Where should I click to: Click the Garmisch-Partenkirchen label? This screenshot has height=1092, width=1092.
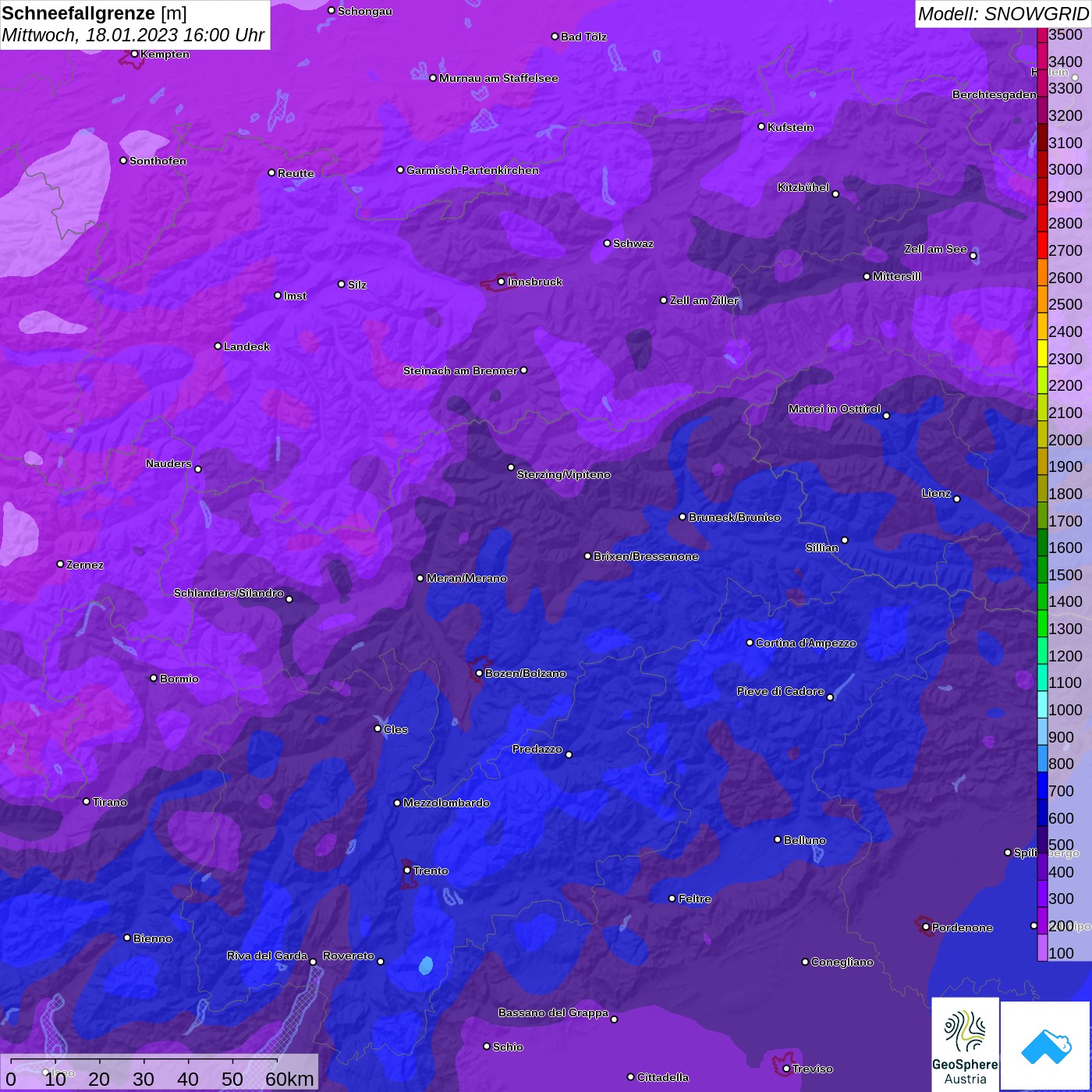click(473, 170)
